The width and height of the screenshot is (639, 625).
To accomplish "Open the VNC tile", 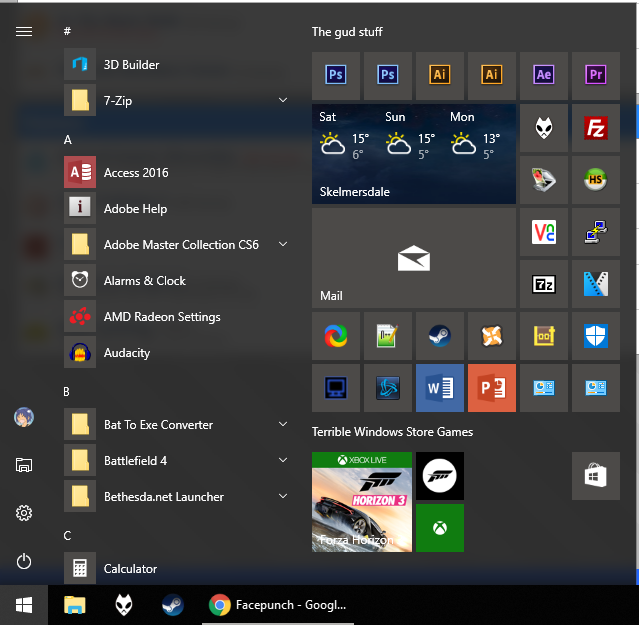I will [x=544, y=232].
